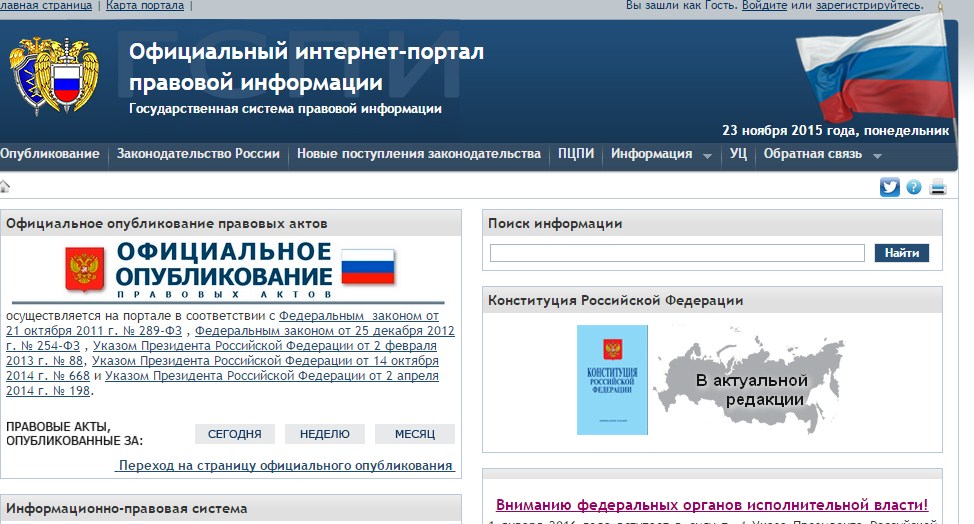
Task: Open help via blue question mark icon
Action: pyautogui.click(x=914, y=186)
